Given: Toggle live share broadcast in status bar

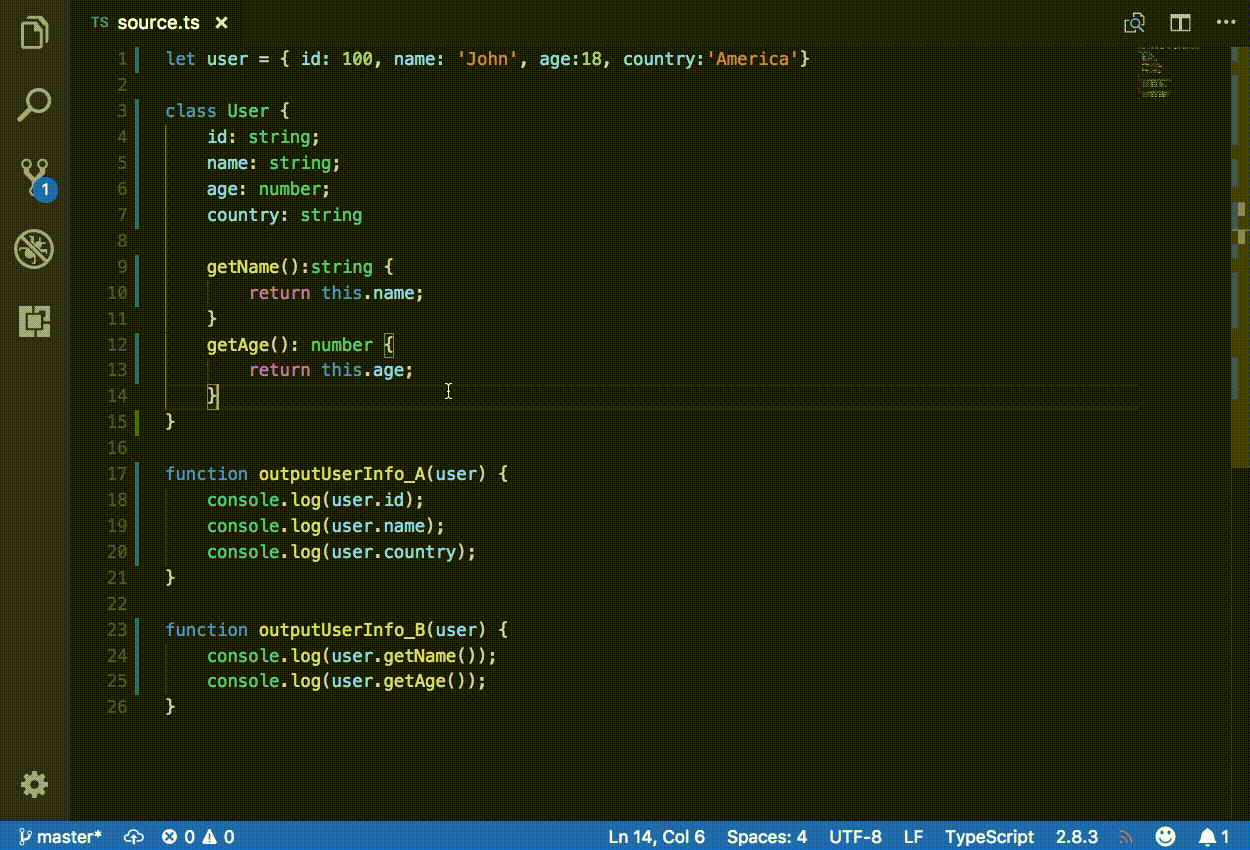Looking at the screenshot, I should point(1126,836).
